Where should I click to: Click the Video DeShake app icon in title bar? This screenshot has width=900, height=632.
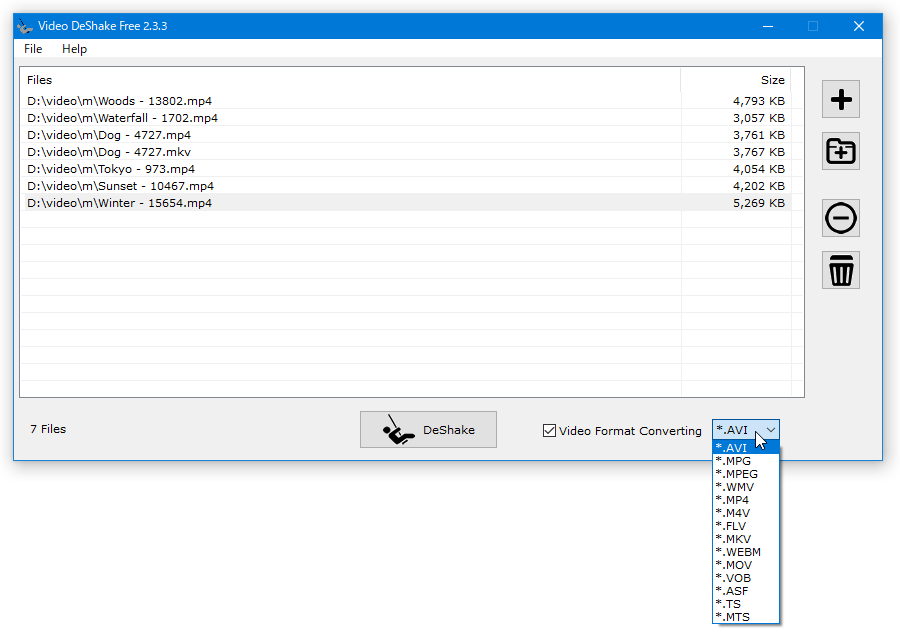(25, 26)
